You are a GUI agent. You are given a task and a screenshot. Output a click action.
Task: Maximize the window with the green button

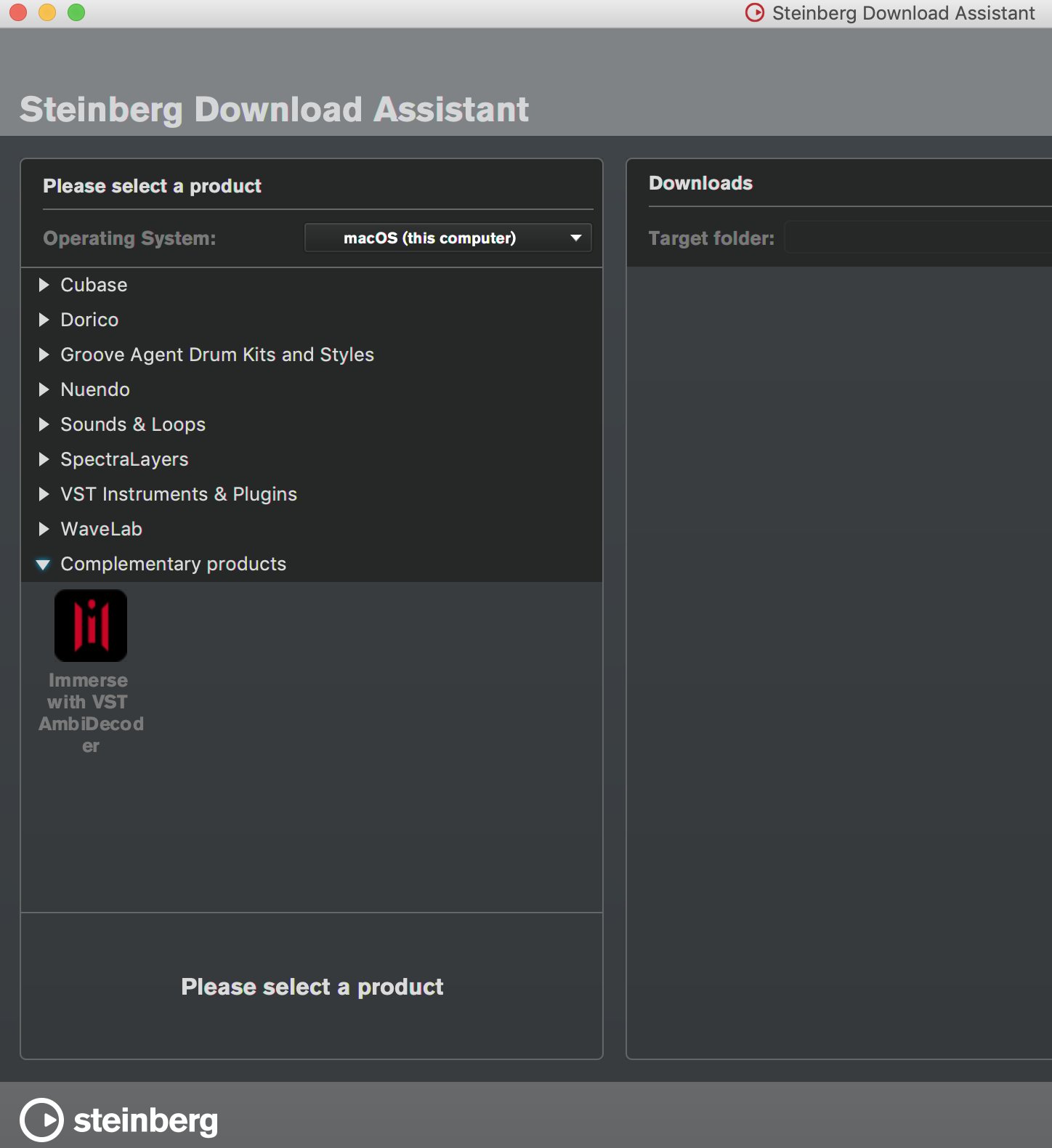pyautogui.click(x=76, y=12)
